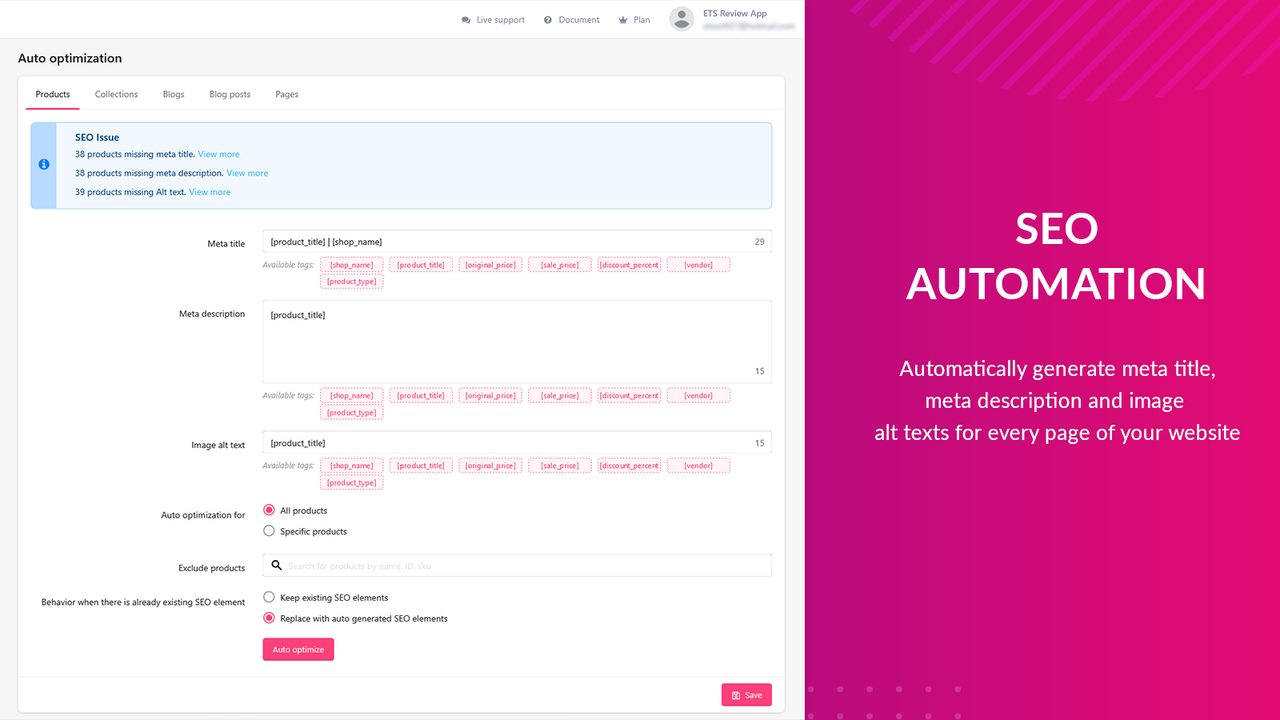Click View more for missing Alt text

209,191
